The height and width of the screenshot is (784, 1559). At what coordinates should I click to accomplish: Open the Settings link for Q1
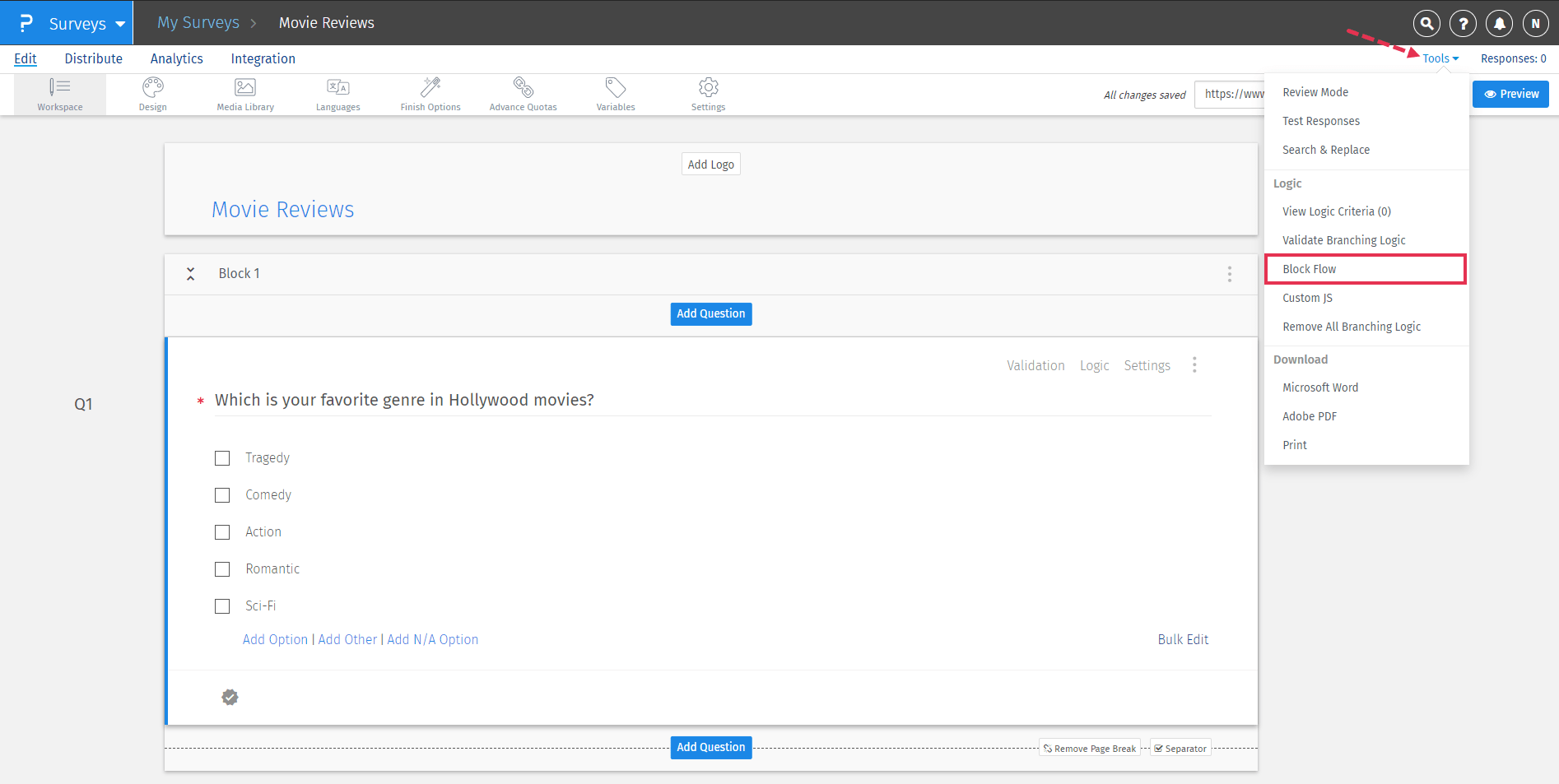(1147, 365)
